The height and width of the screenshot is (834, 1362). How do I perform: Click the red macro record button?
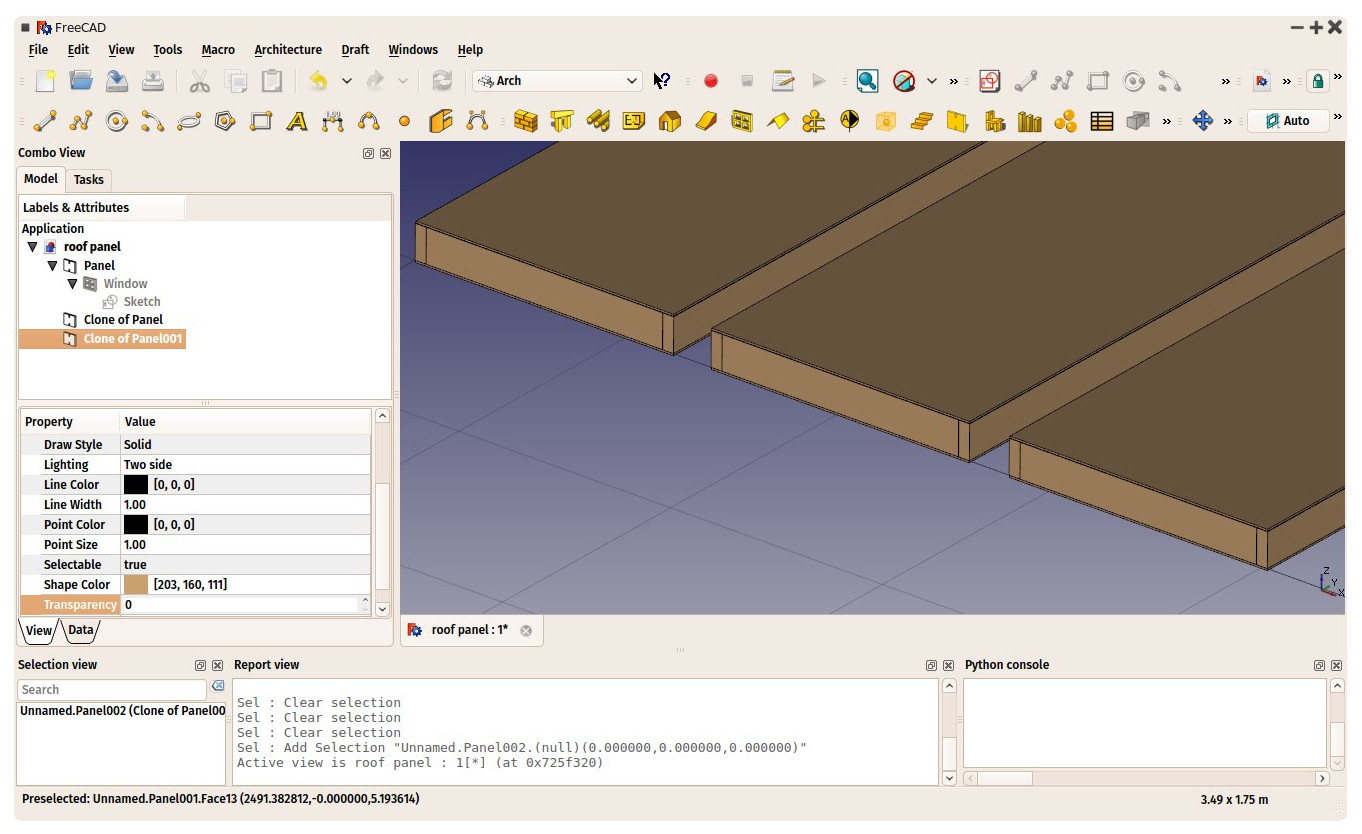pos(711,81)
